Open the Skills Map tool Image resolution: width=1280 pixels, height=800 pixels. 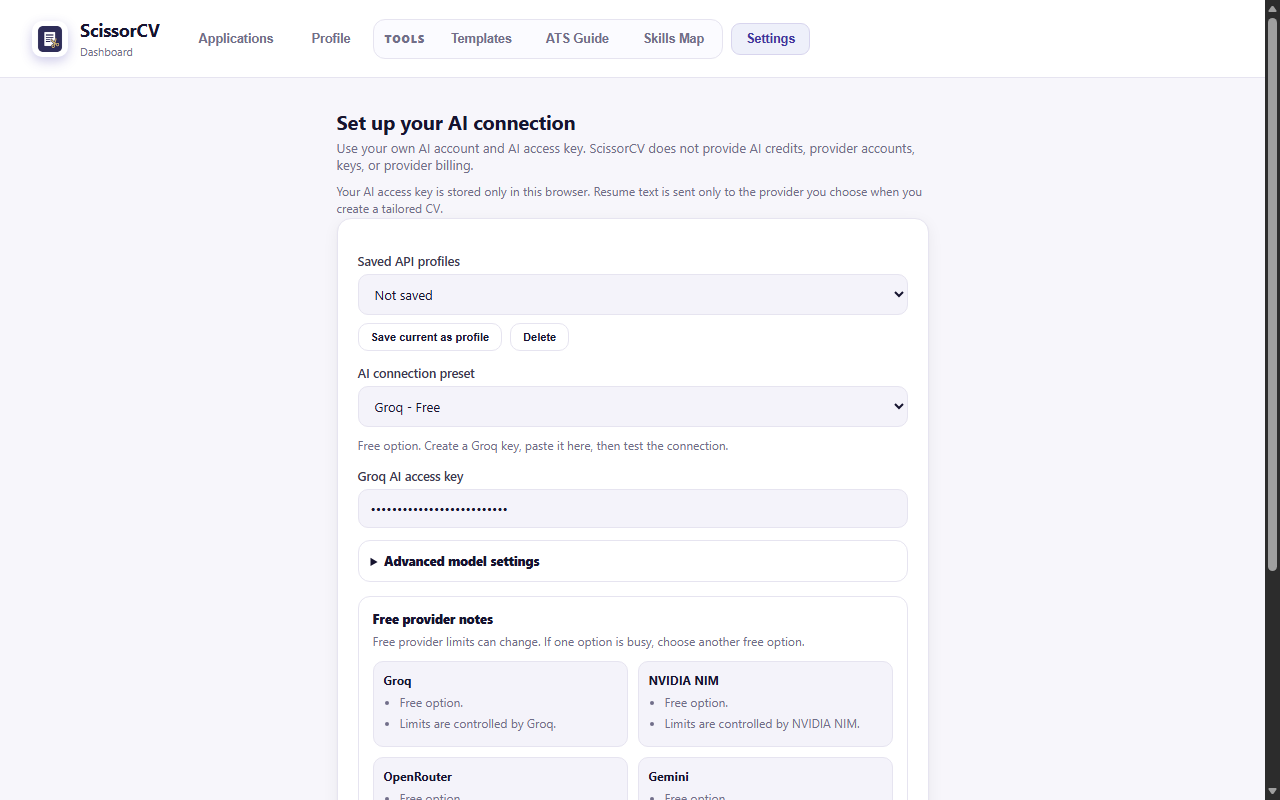click(673, 39)
